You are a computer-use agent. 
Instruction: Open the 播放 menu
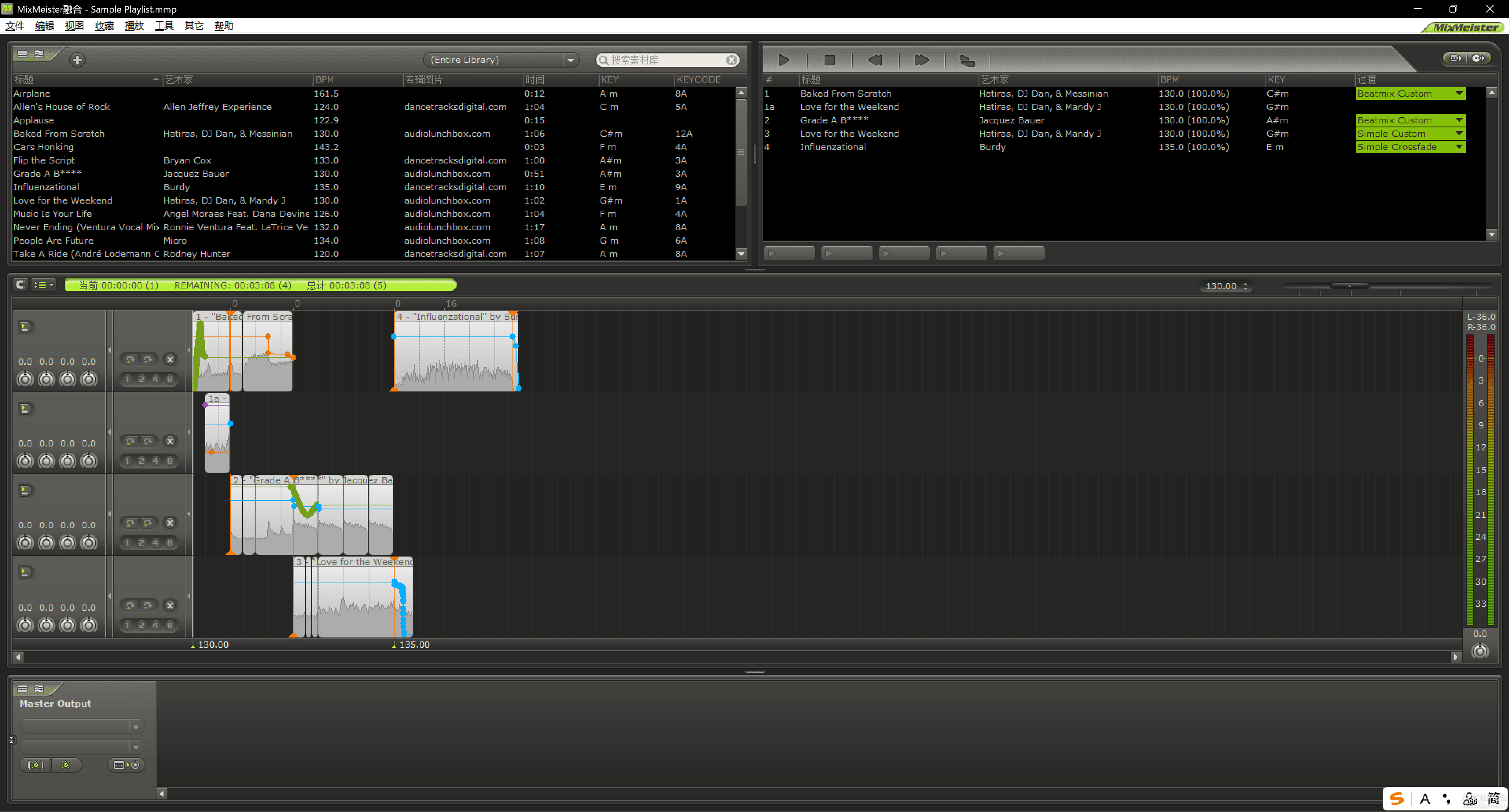point(134,26)
